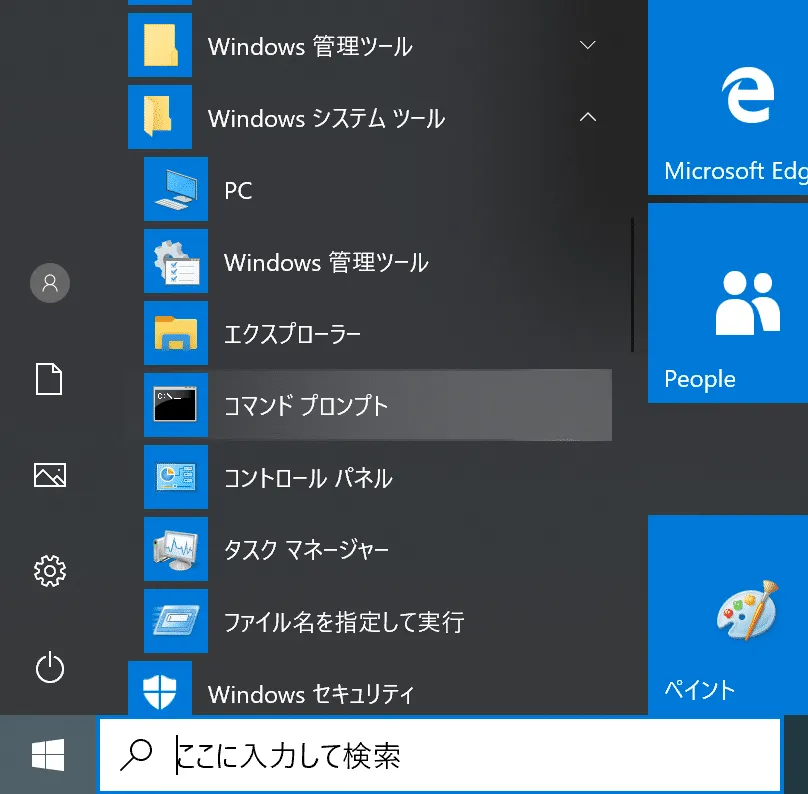Open the Windows セキュリティ shield icon
This screenshot has height=794, width=808.
[160, 688]
